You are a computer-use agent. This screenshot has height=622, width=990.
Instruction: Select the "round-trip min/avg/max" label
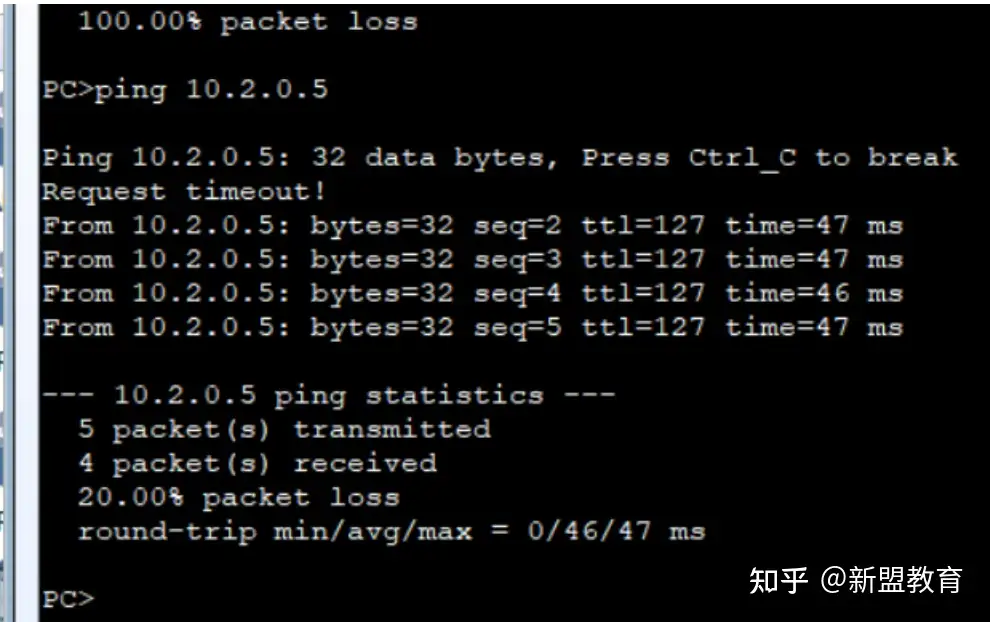(274, 531)
